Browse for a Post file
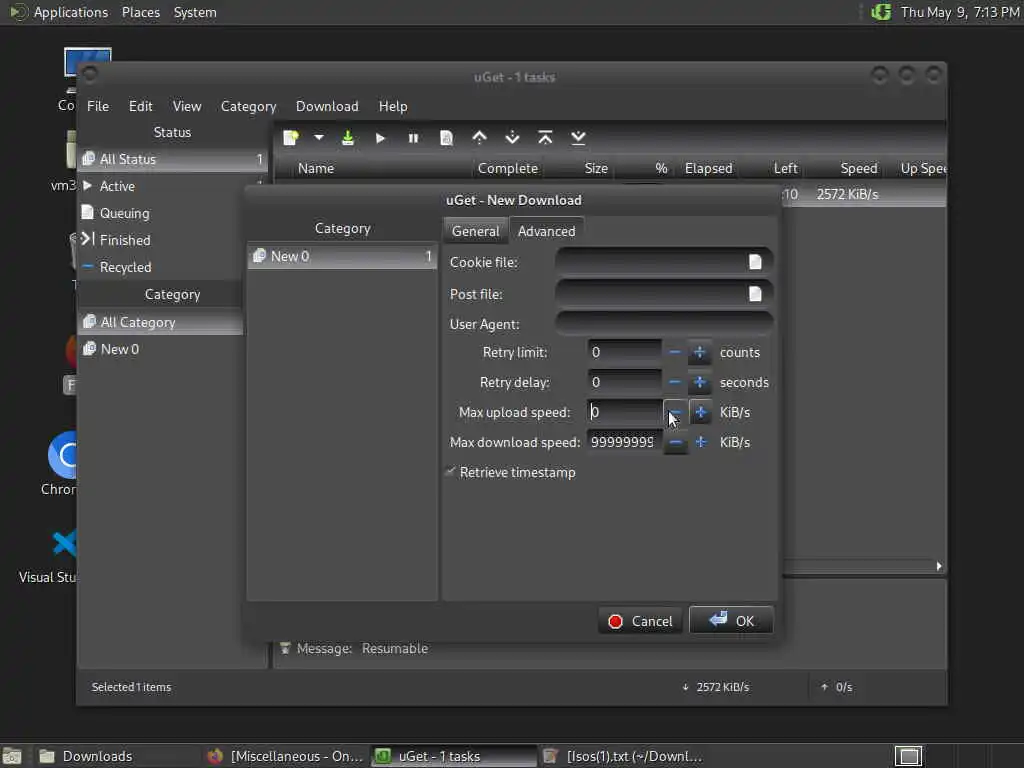The width and height of the screenshot is (1024, 768). (755, 294)
